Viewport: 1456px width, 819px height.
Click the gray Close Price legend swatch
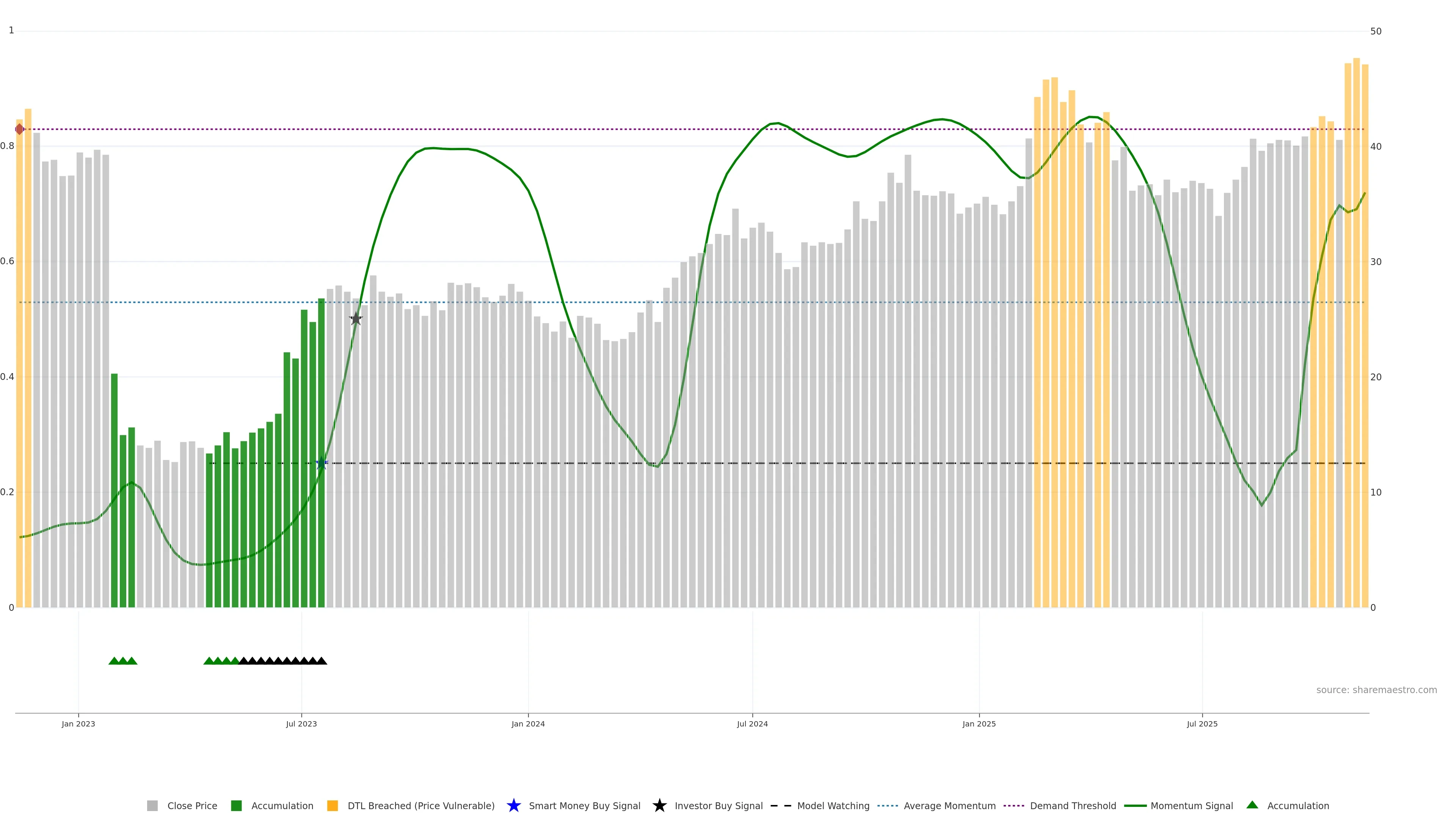coord(152,805)
